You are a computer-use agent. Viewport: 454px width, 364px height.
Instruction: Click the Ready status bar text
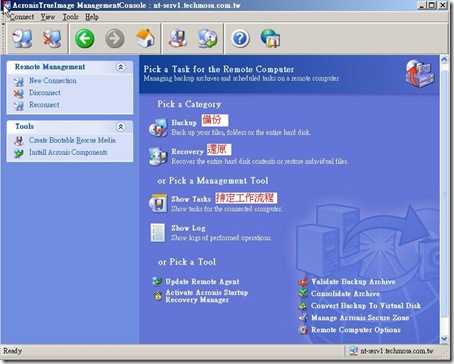pos(12,351)
